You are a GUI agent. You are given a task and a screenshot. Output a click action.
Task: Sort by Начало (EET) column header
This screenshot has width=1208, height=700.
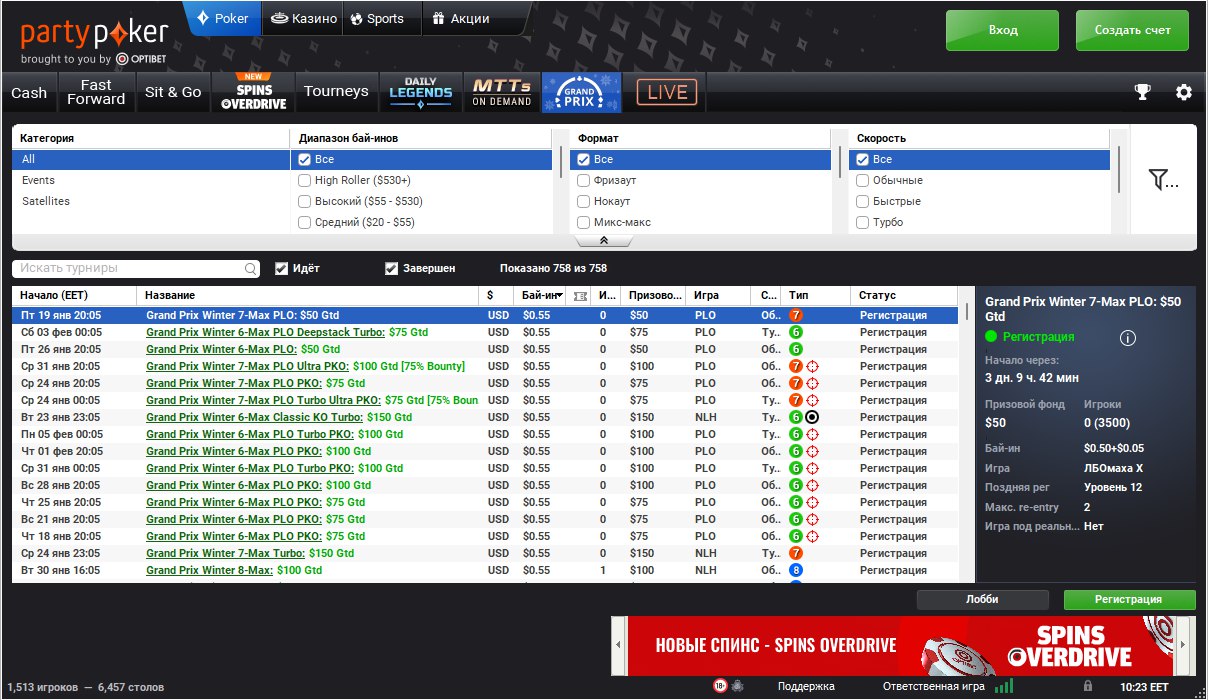point(75,295)
